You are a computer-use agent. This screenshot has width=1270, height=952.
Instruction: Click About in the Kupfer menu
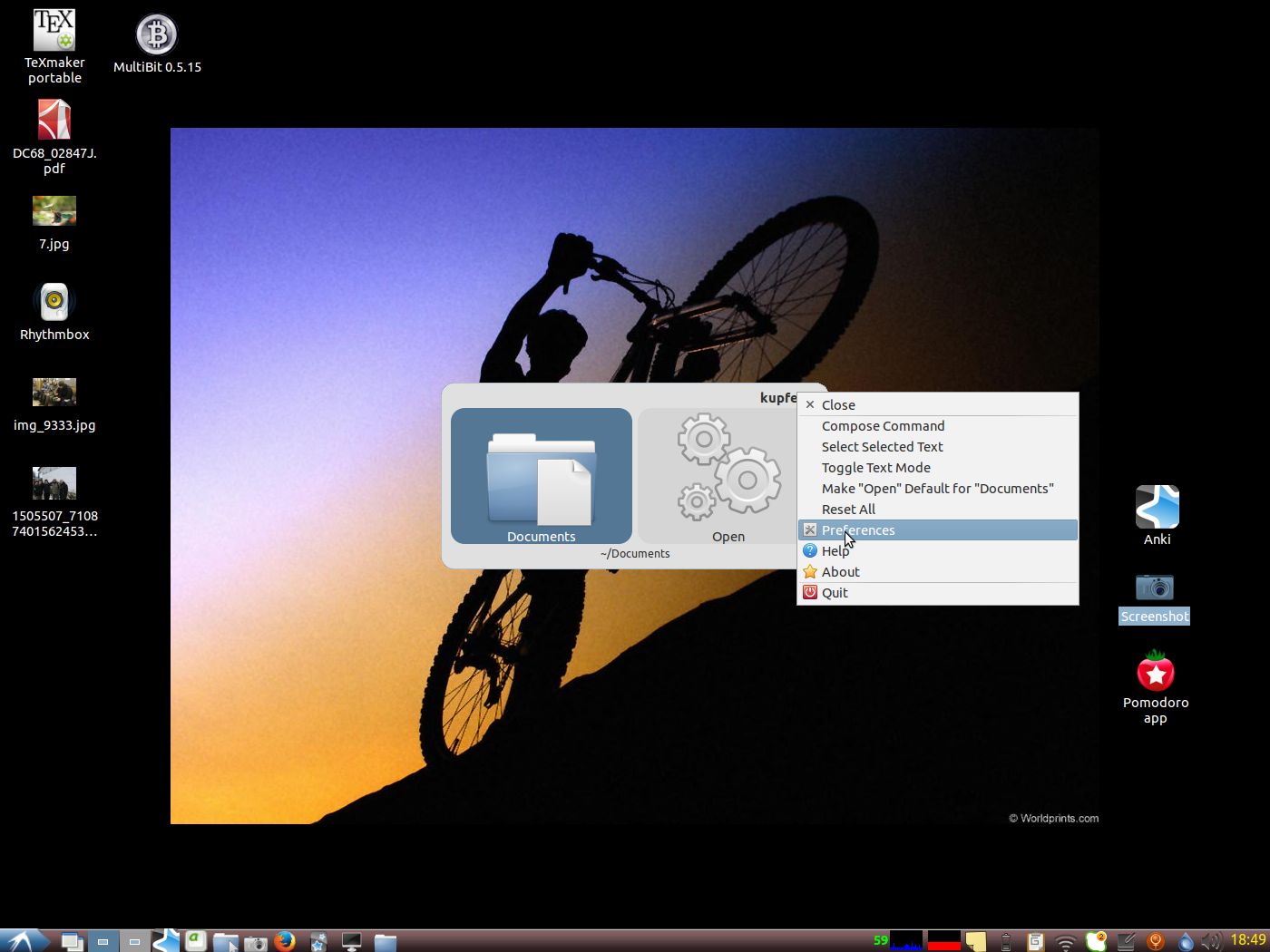coord(938,572)
